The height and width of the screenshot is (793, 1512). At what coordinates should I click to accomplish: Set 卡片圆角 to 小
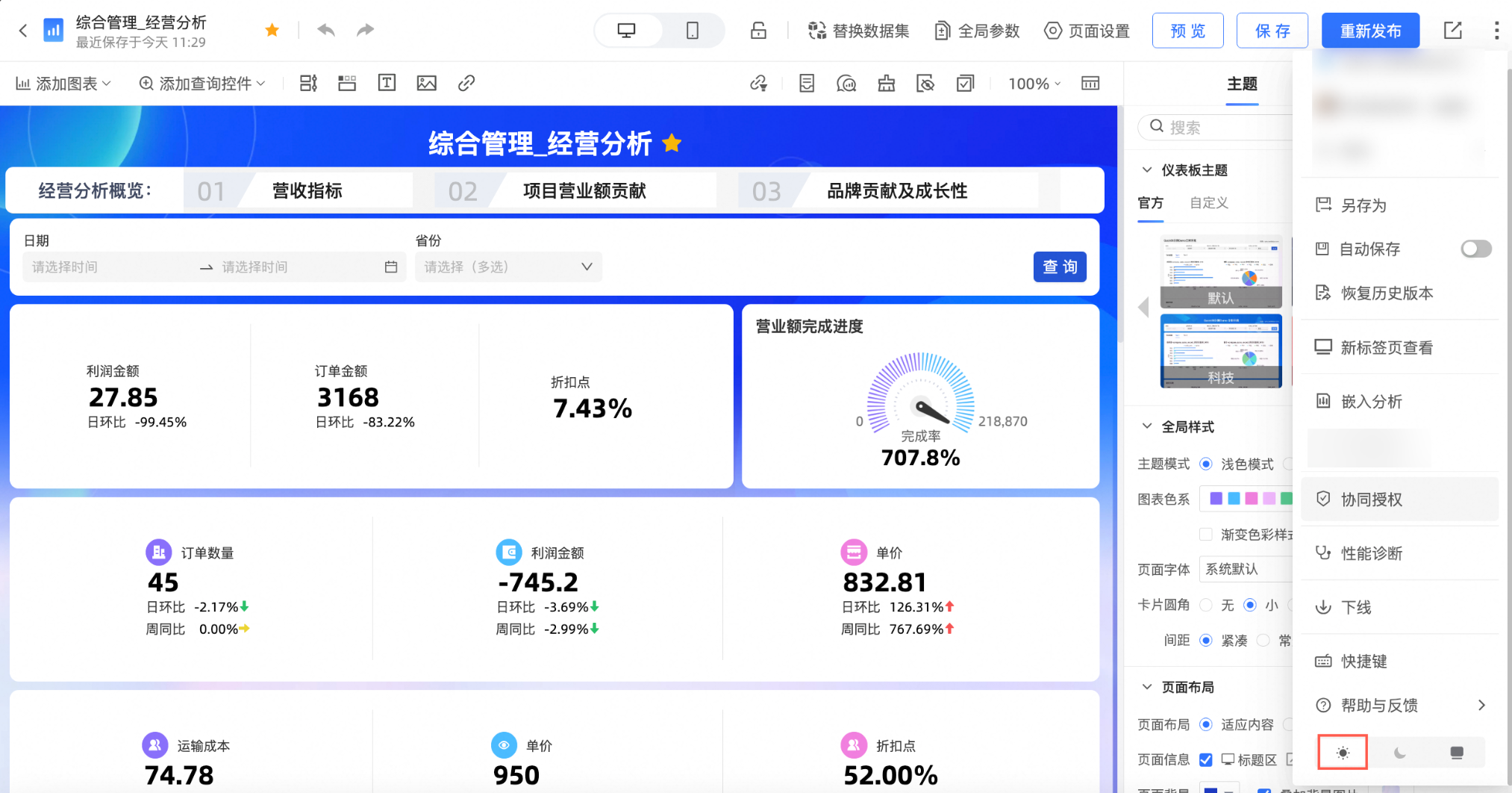click(x=1250, y=606)
